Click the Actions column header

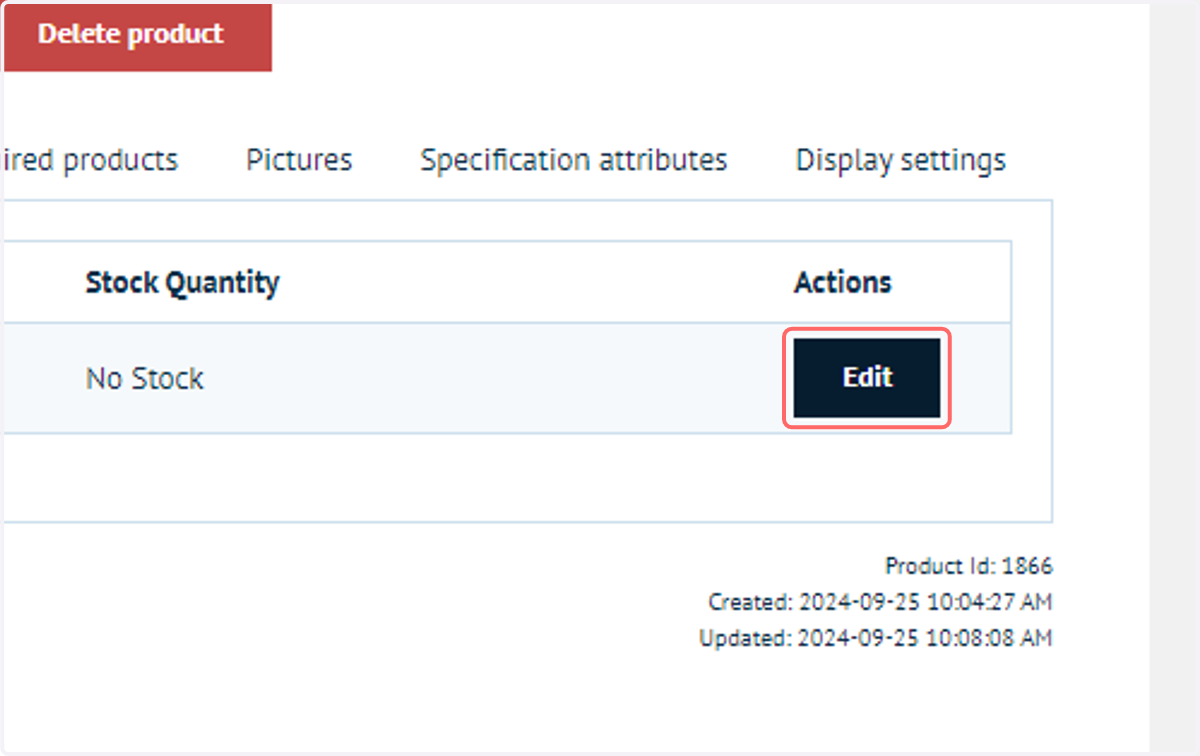click(843, 283)
